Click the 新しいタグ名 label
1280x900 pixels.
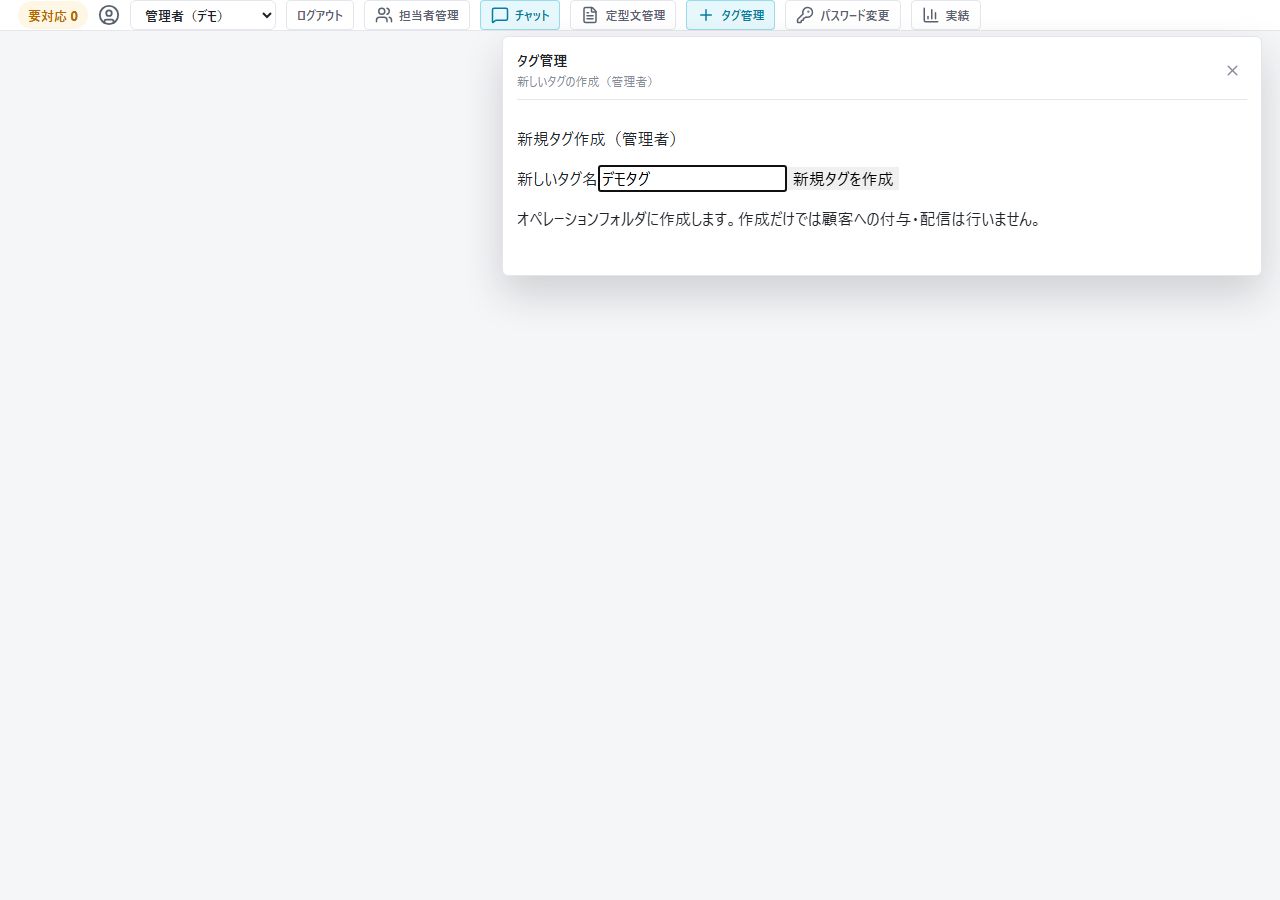[557, 179]
